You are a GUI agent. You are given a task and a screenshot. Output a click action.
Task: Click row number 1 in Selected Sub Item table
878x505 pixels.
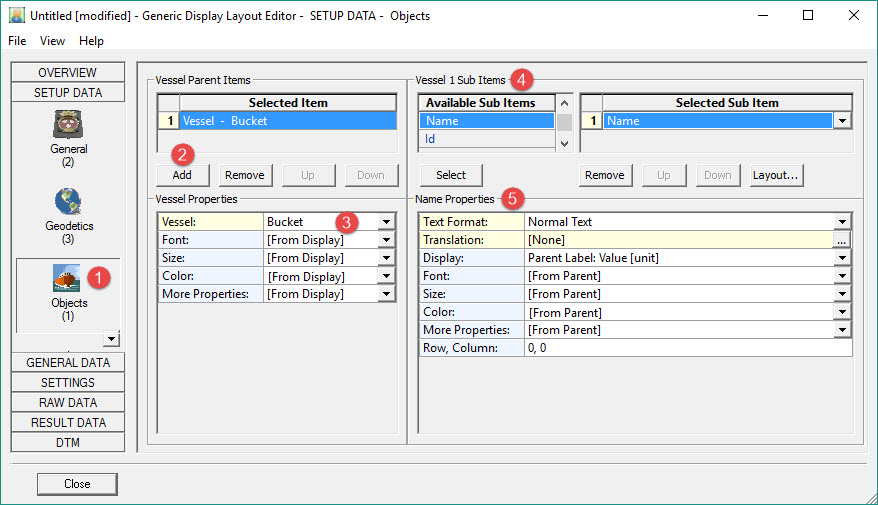(592, 120)
